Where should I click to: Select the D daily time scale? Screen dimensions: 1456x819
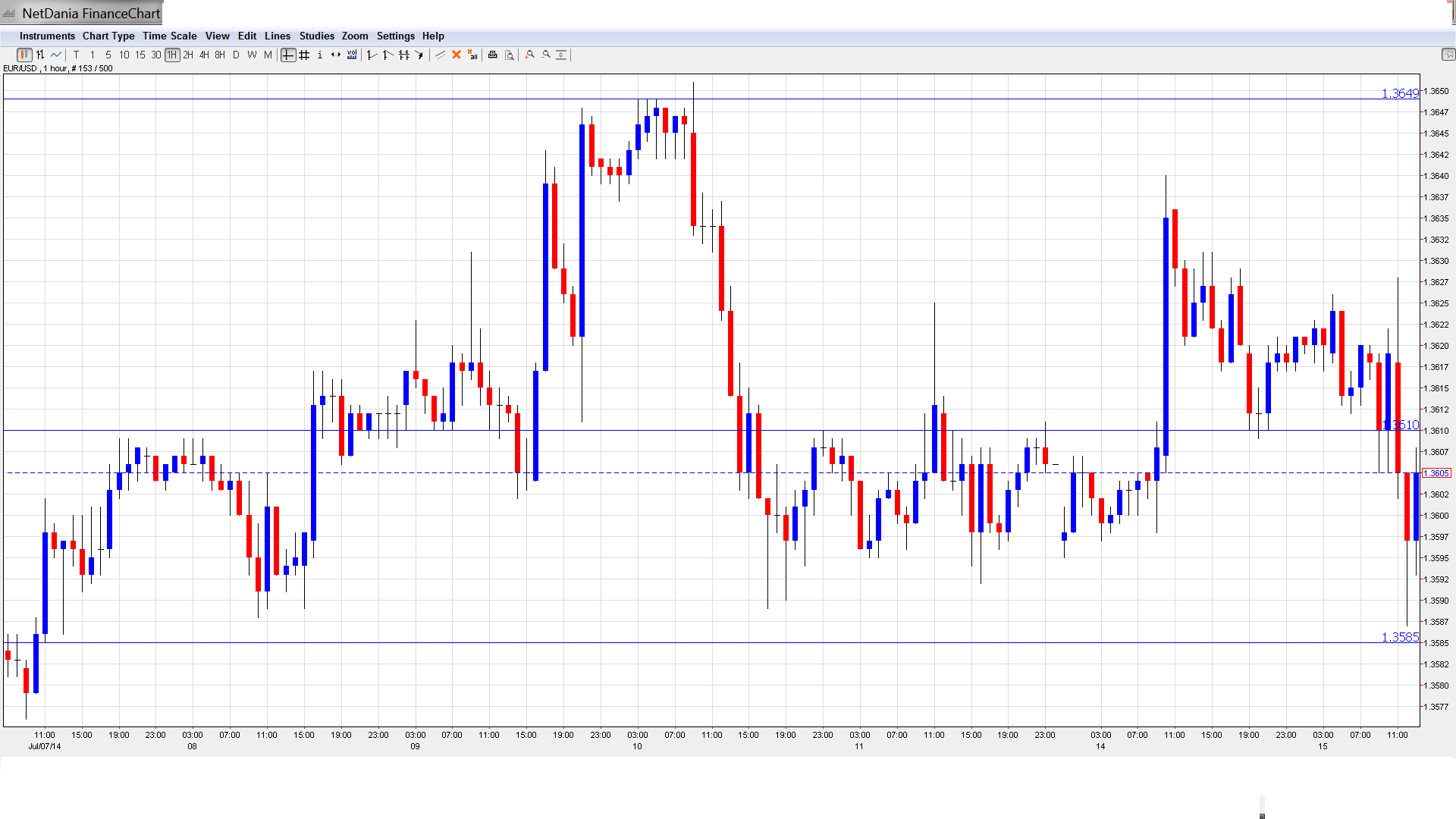pos(236,55)
